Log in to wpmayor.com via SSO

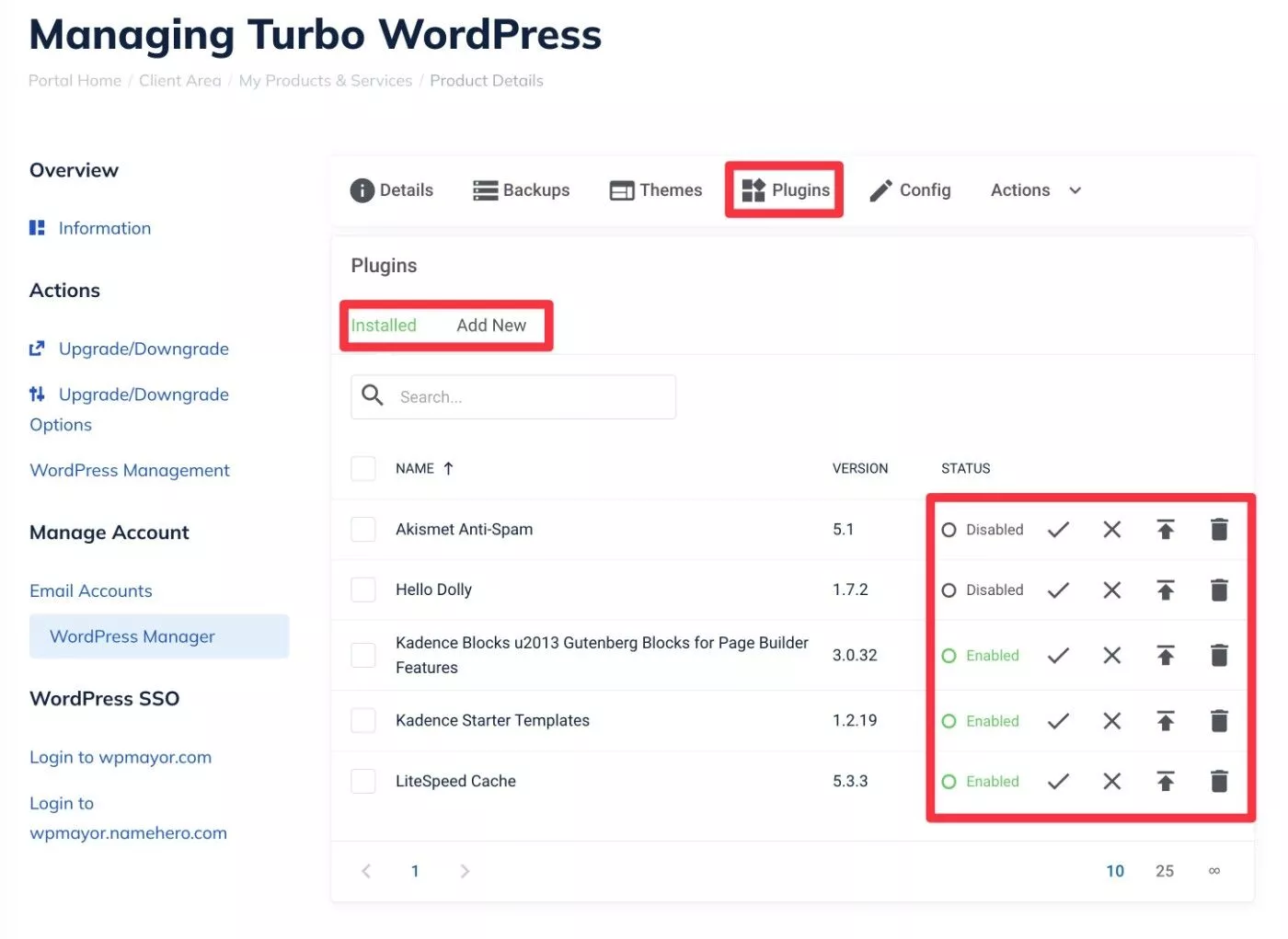tap(121, 757)
